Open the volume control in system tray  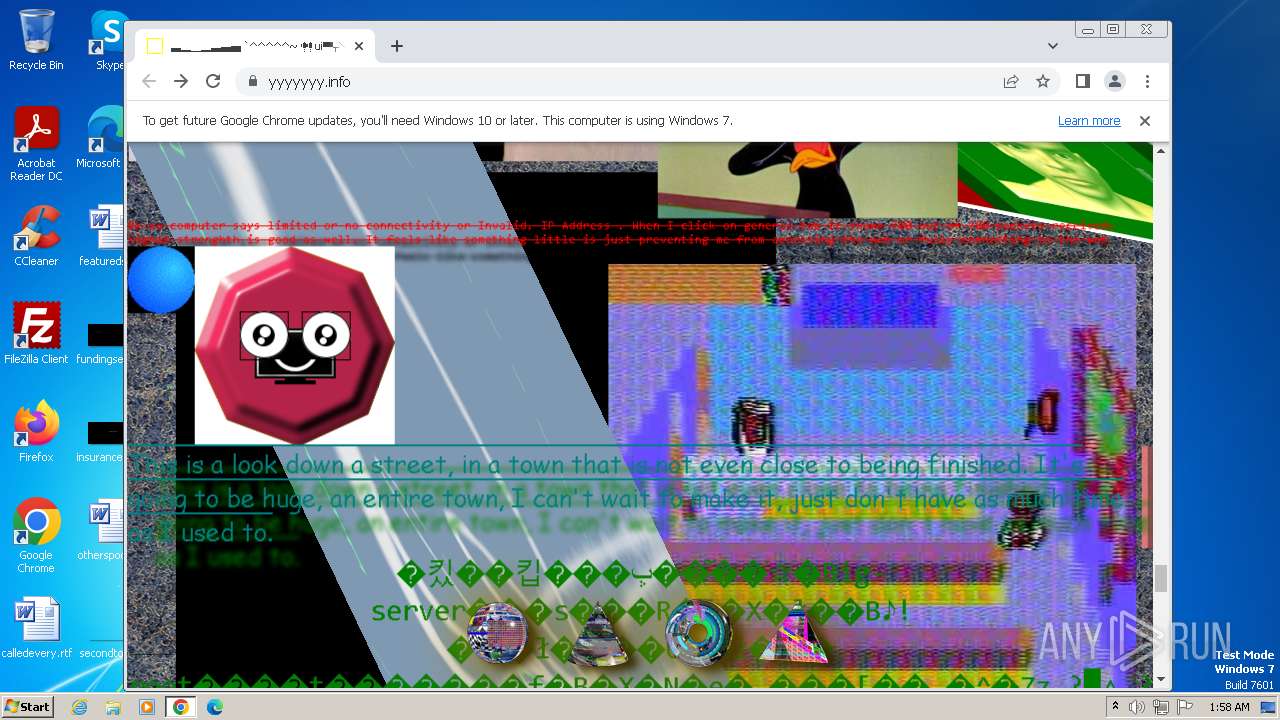click(x=1137, y=707)
